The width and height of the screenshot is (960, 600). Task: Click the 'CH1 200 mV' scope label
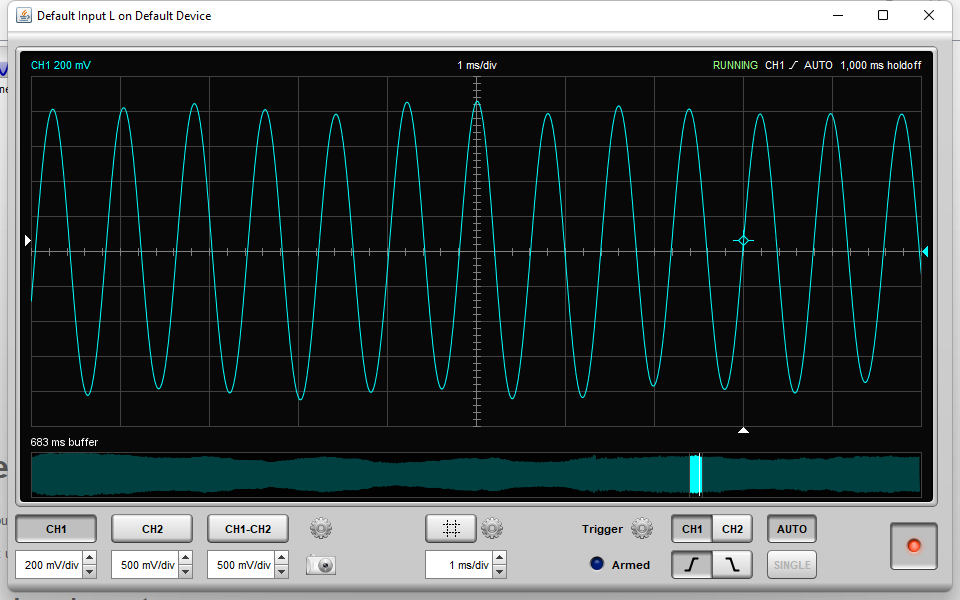coord(61,66)
